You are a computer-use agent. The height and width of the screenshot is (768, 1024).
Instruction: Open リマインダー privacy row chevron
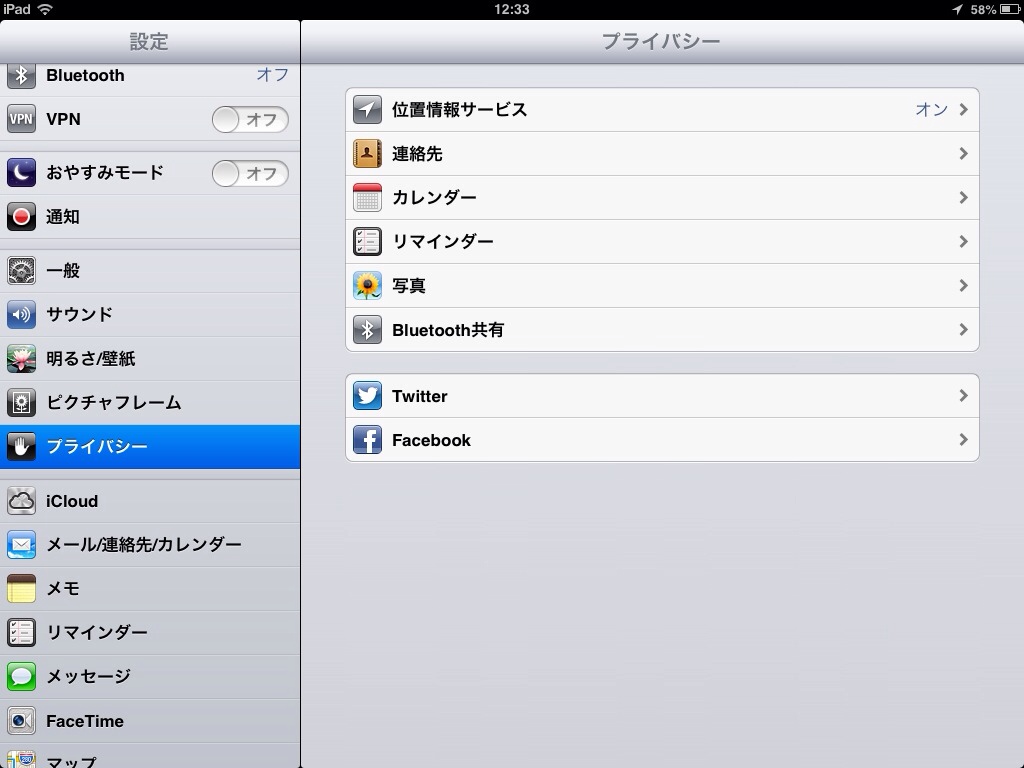coord(963,242)
